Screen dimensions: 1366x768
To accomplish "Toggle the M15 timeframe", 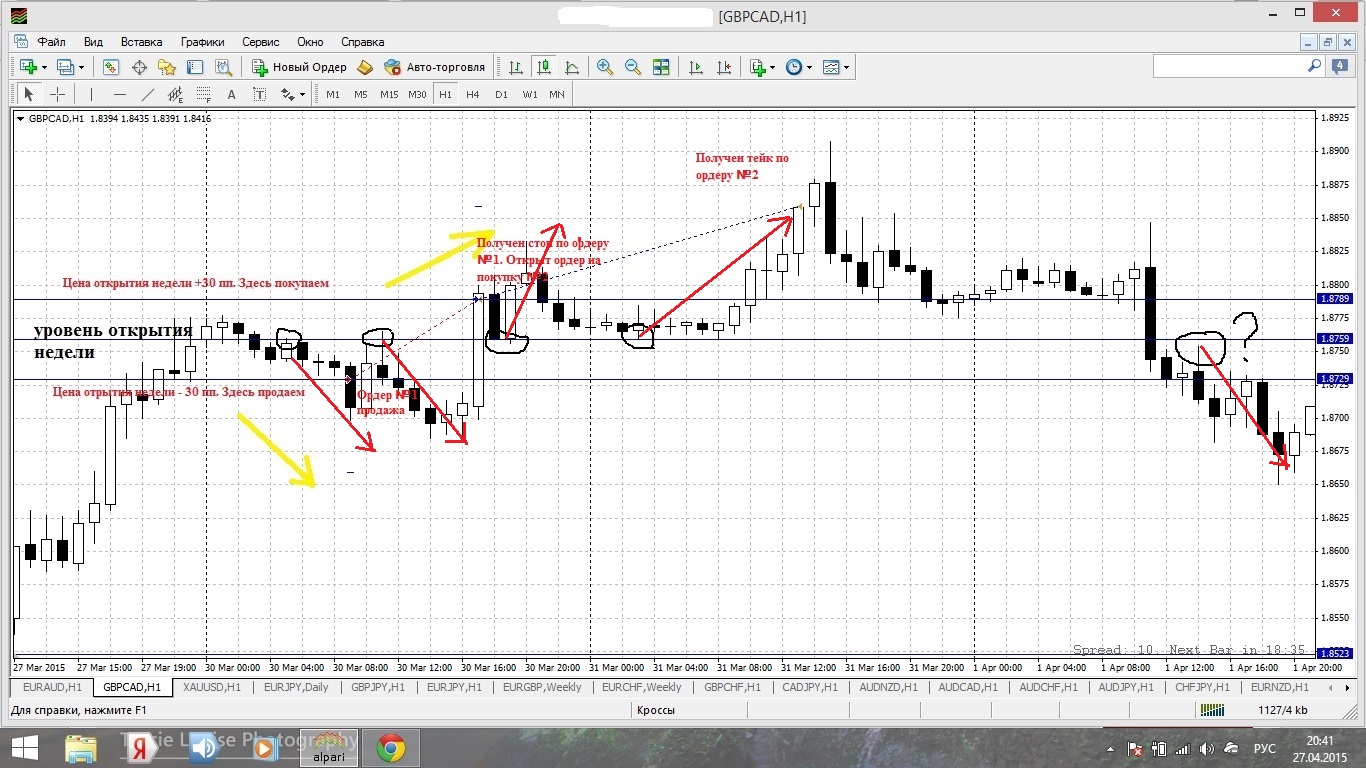I will [389, 94].
